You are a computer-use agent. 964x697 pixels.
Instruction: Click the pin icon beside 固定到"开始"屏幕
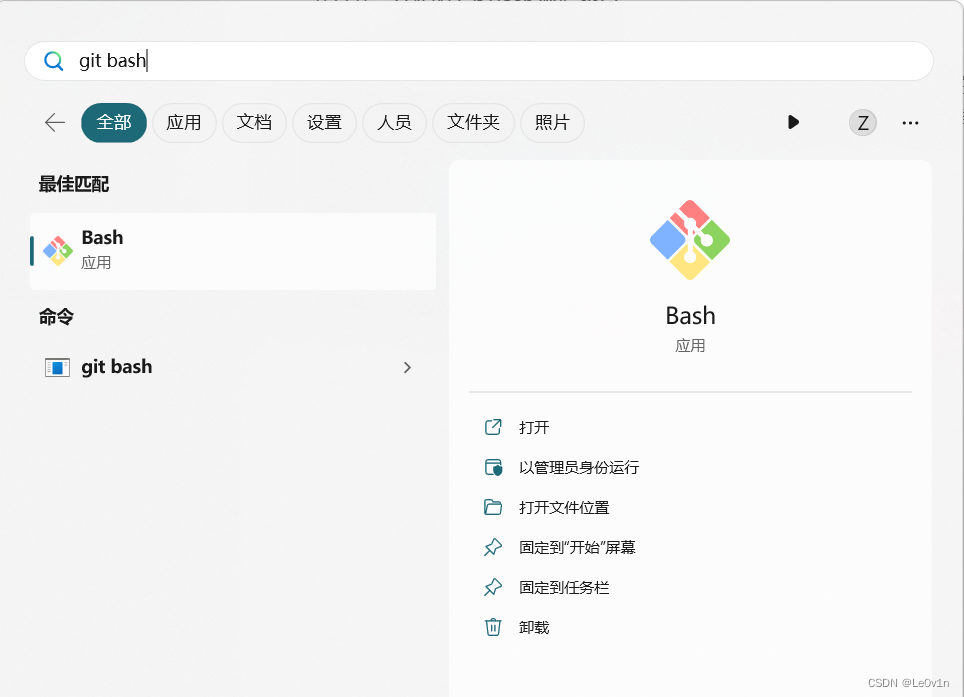(493, 547)
